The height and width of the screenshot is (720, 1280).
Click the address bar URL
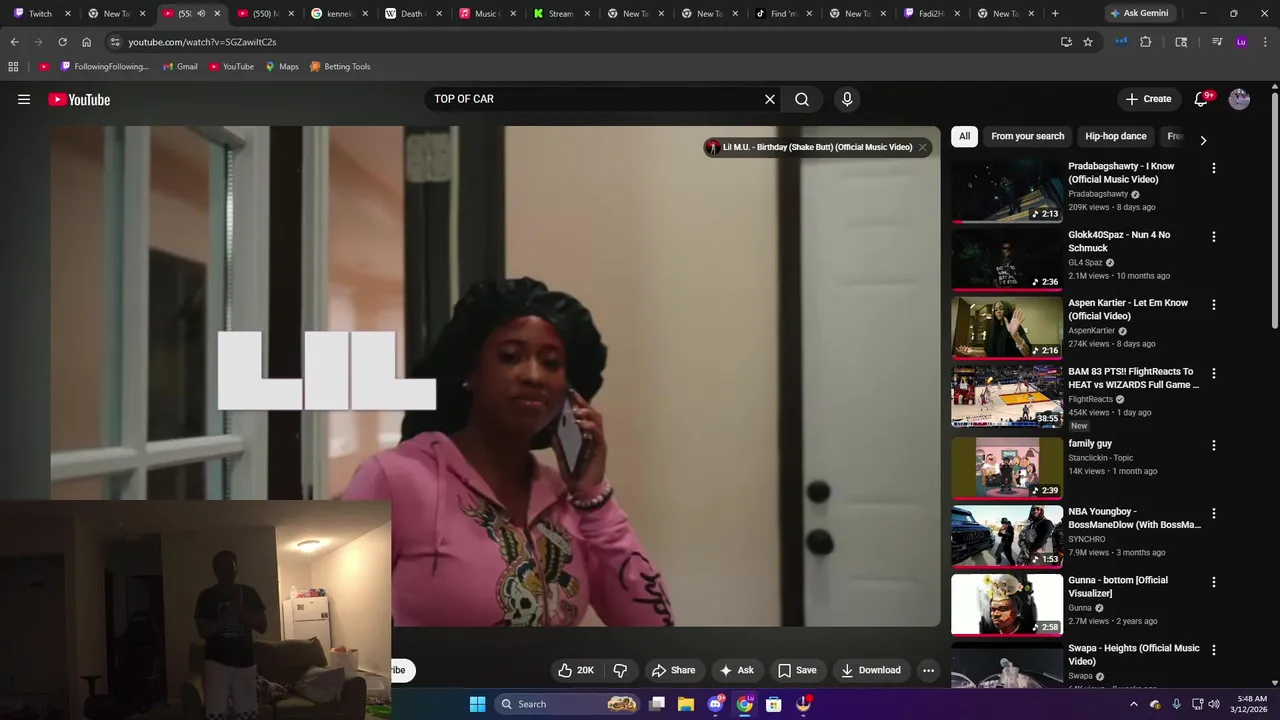202,42
